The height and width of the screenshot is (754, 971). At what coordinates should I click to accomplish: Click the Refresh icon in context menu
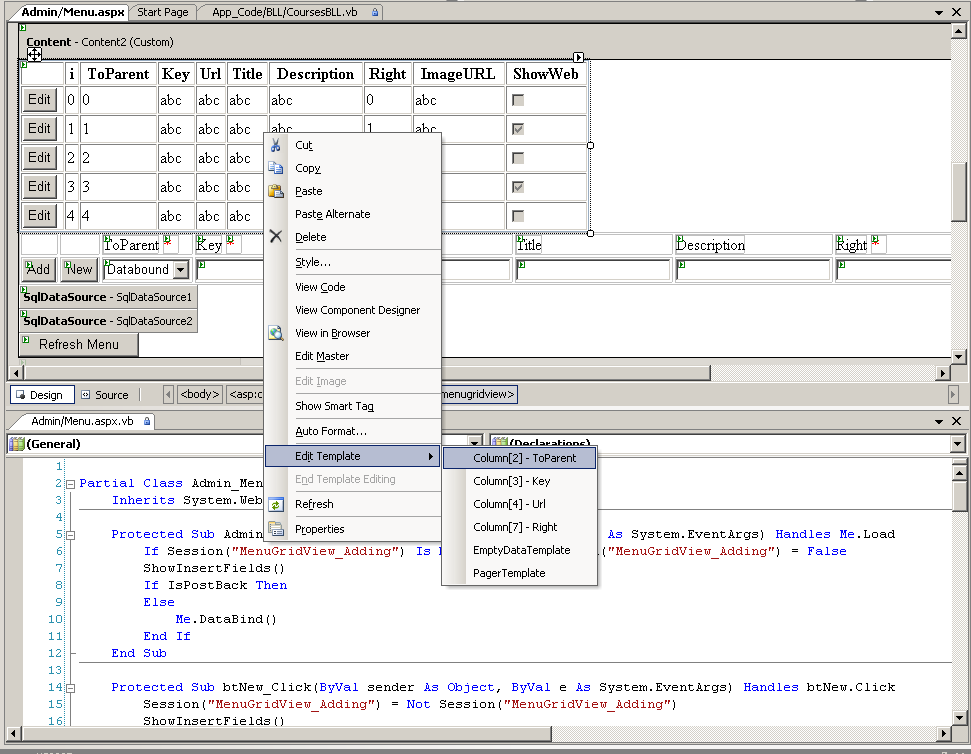click(277, 504)
